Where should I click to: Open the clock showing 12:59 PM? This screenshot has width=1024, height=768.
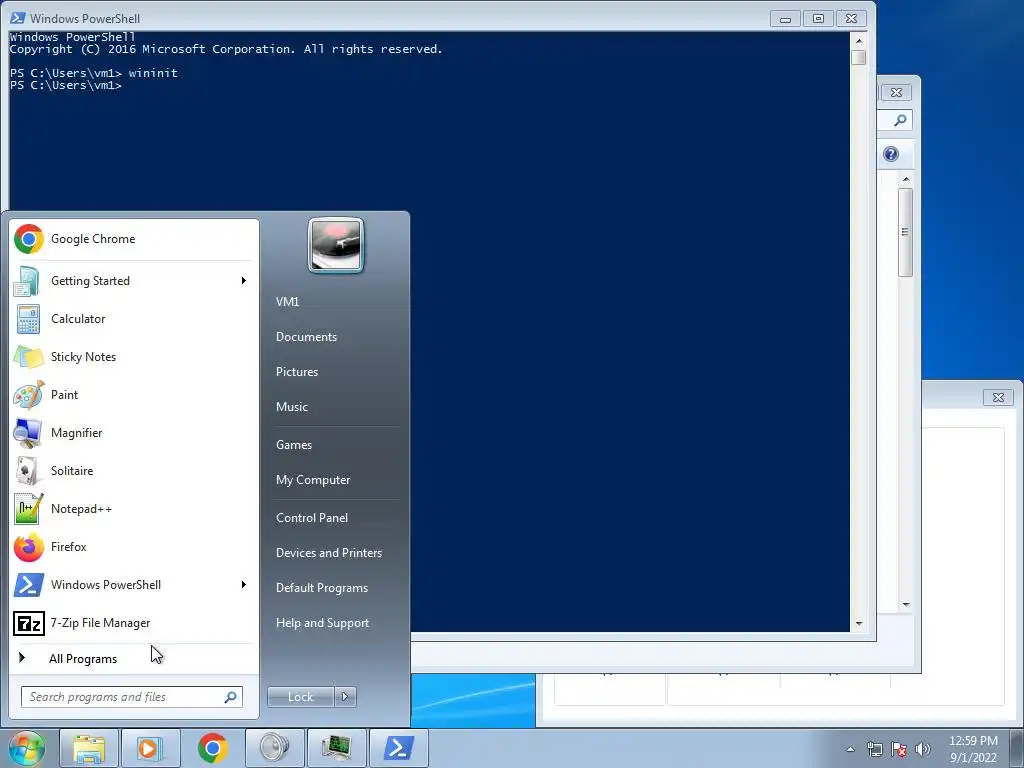pos(973,749)
